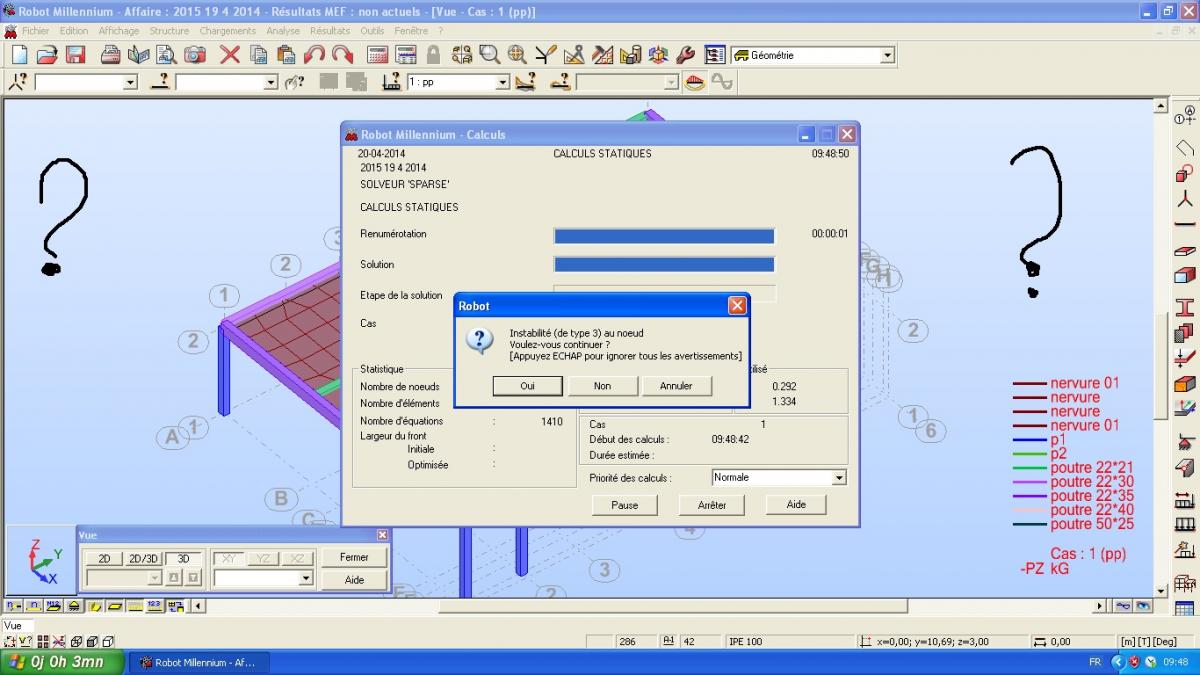Switch view to 2D/3D in Vue panel
This screenshot has height=675, width=1200.
144,558
